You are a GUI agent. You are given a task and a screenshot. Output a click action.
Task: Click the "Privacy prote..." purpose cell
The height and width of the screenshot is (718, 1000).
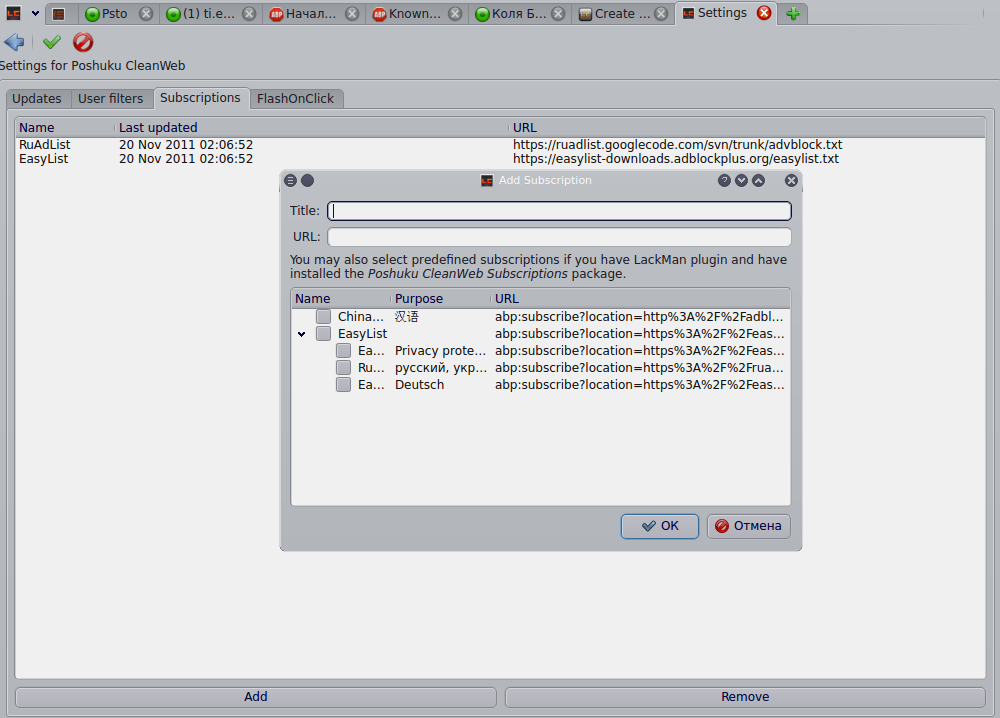440,351
